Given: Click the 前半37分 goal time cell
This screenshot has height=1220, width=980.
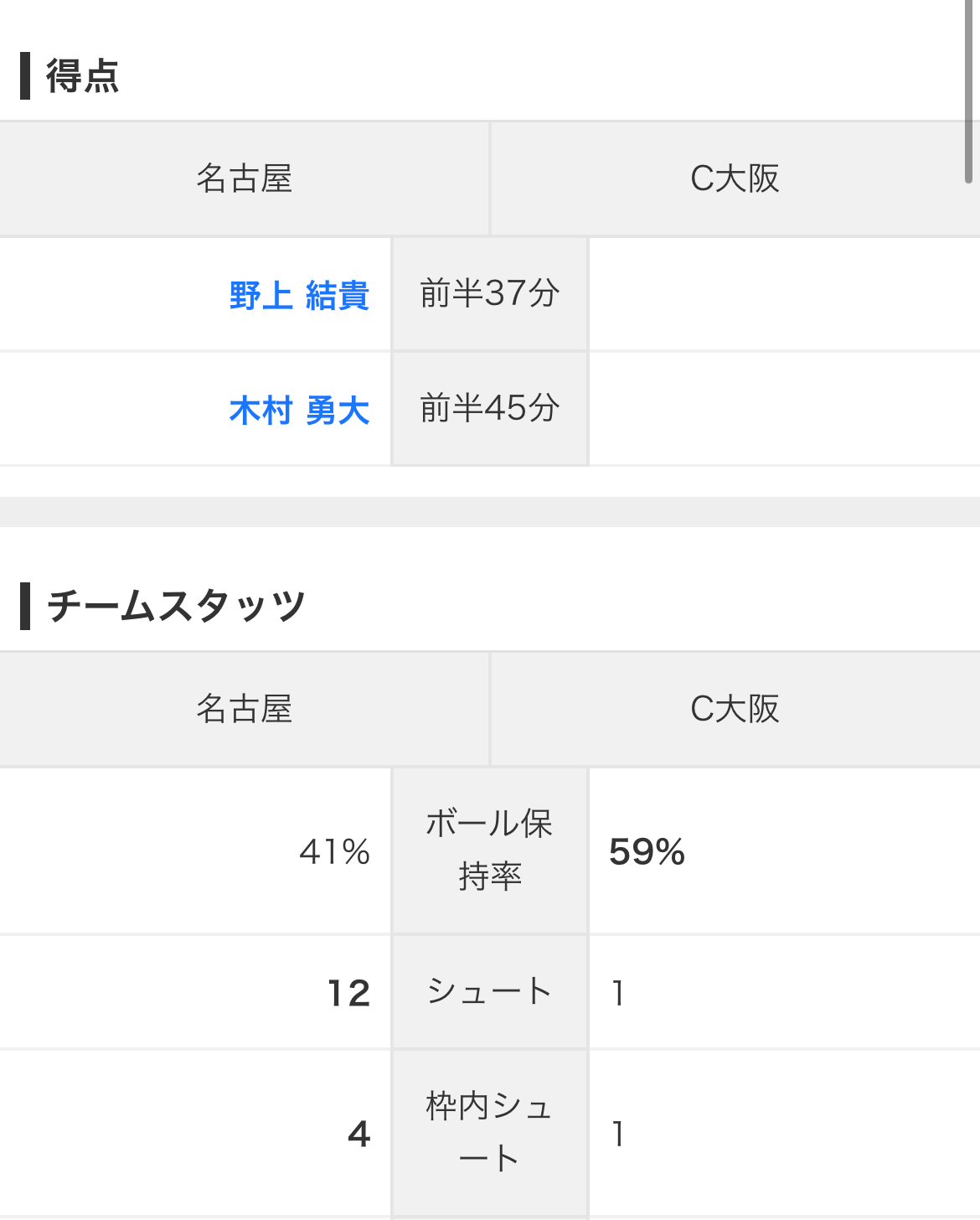Looking at the screenshot, I should point(490,294).
